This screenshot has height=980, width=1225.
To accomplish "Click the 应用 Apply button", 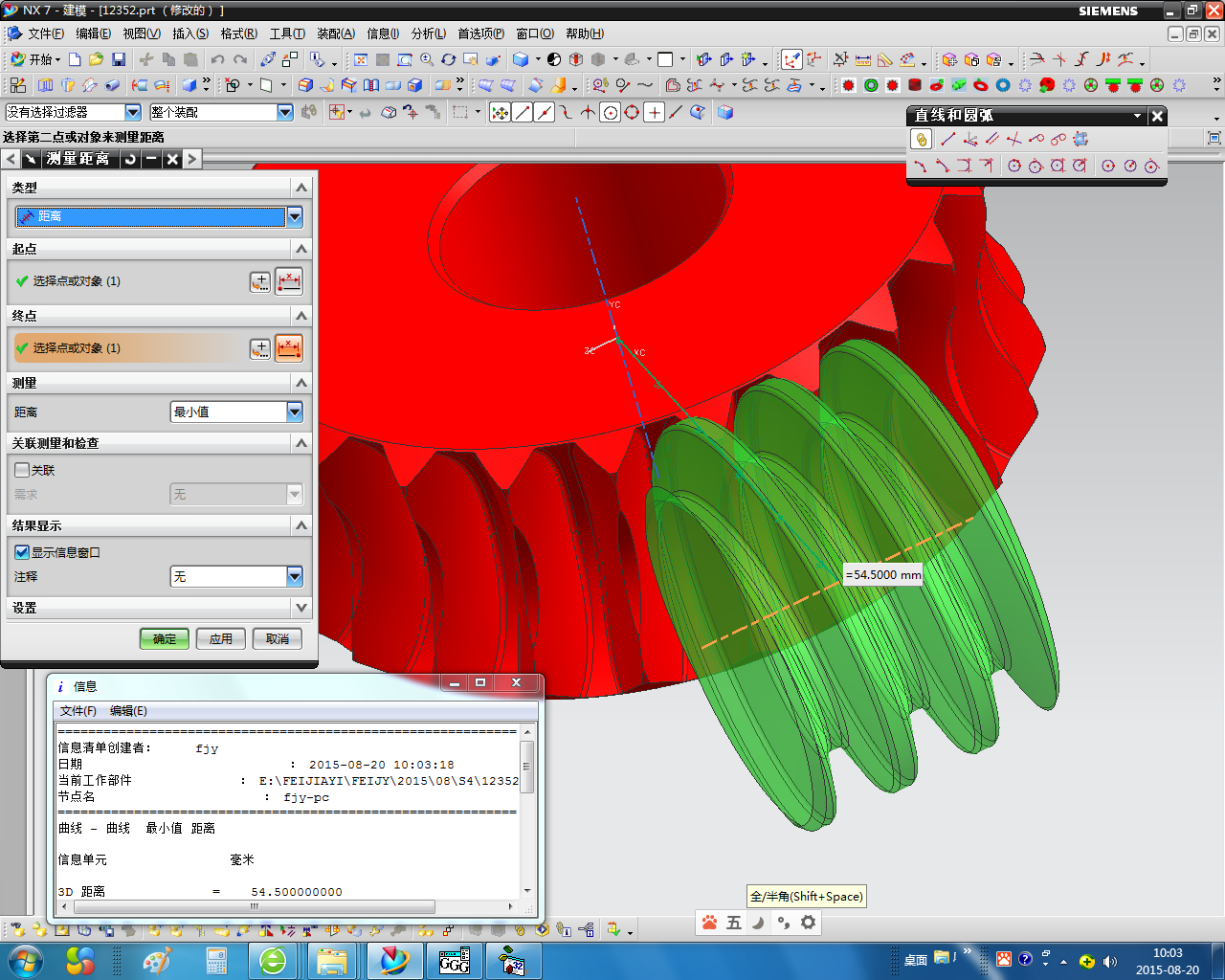I will tap(221, 638).
